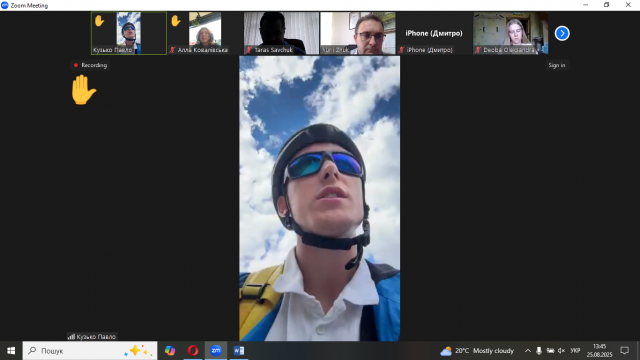This screenshot has height=360, width=640.
Task: Open the Windows Start menu
Action: click(11, 351)
